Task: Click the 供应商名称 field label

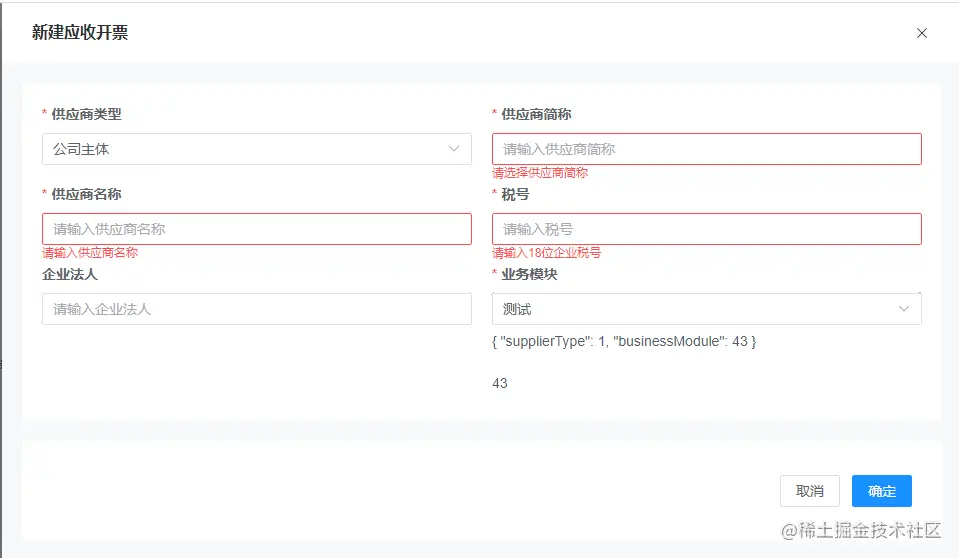Action: 86,195
